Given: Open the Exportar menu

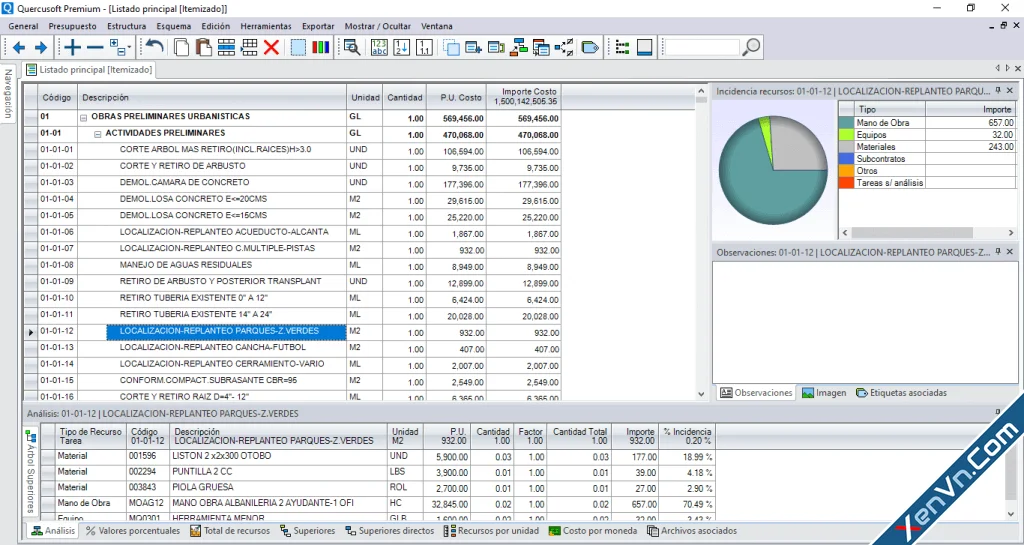Looking at the screenshot, I should (318, 26).
